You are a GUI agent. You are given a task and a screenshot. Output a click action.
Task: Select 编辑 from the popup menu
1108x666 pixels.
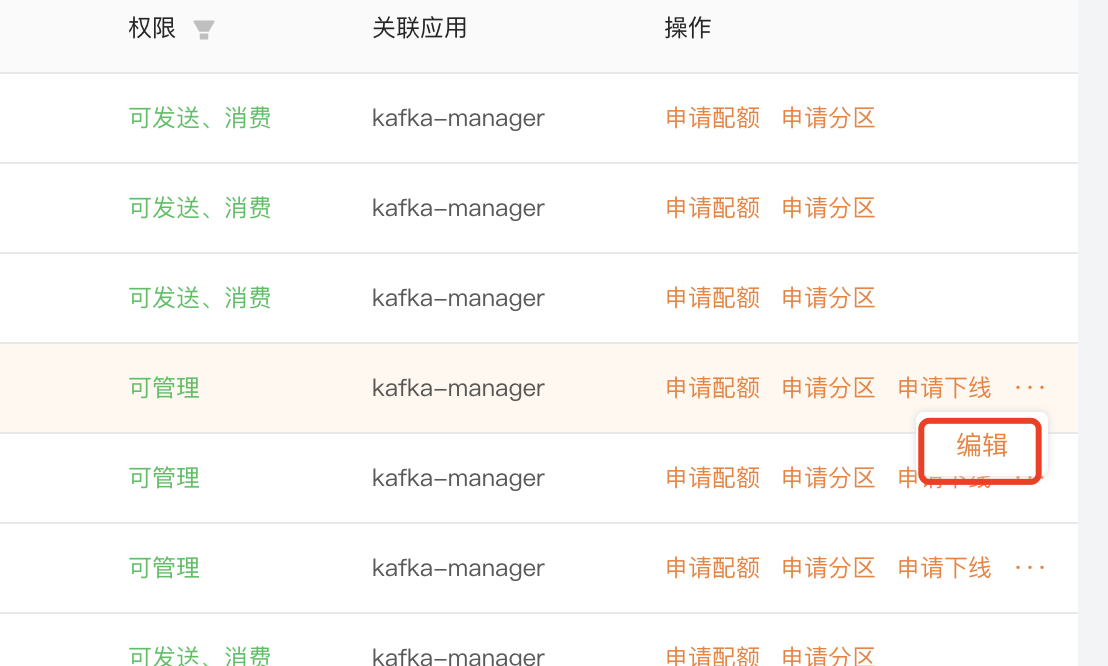click(x=982, y=446)
